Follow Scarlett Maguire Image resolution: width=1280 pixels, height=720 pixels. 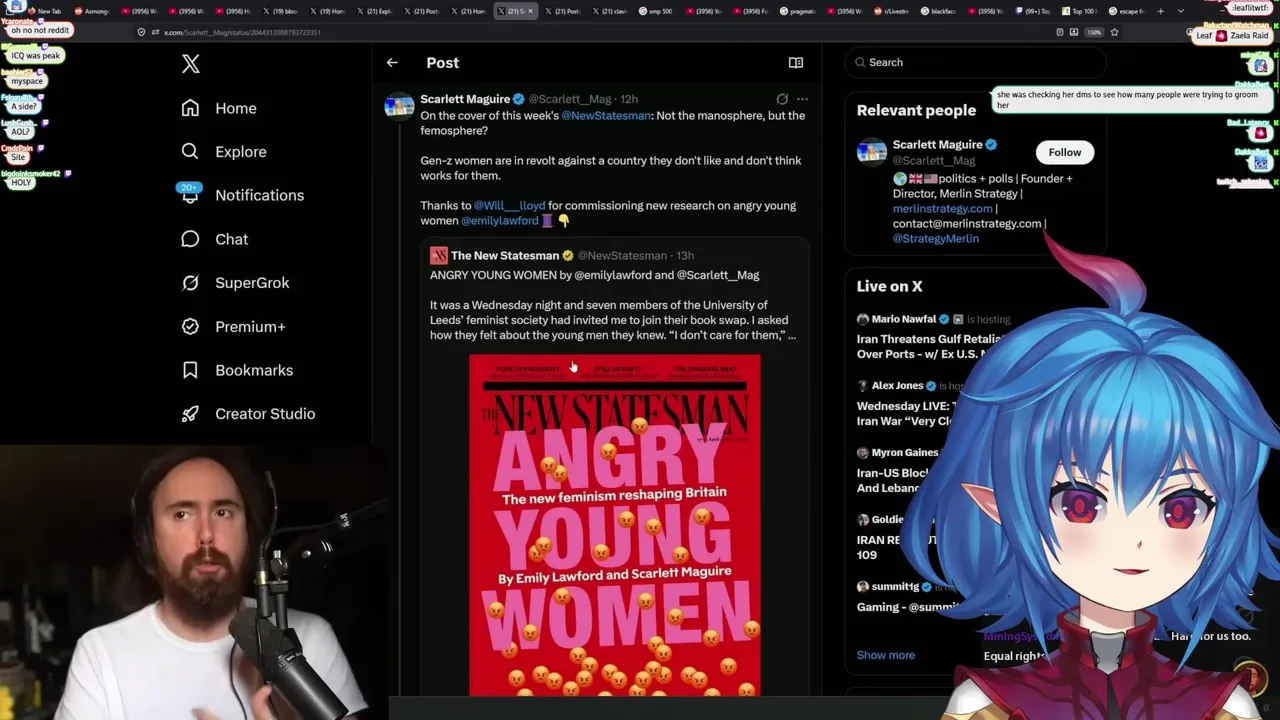click(1064, 152)
